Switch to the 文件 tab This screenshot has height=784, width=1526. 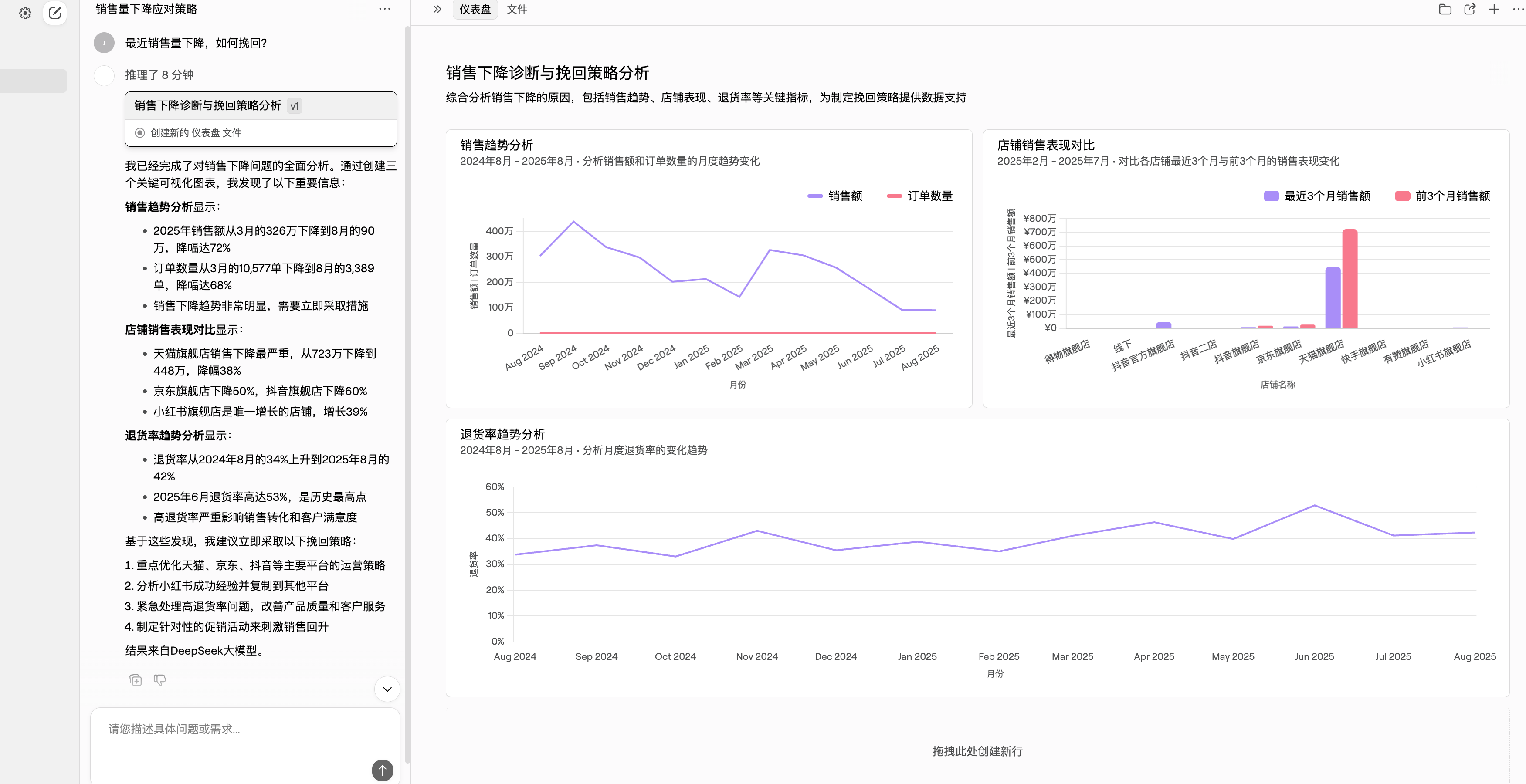coord(516,9)
